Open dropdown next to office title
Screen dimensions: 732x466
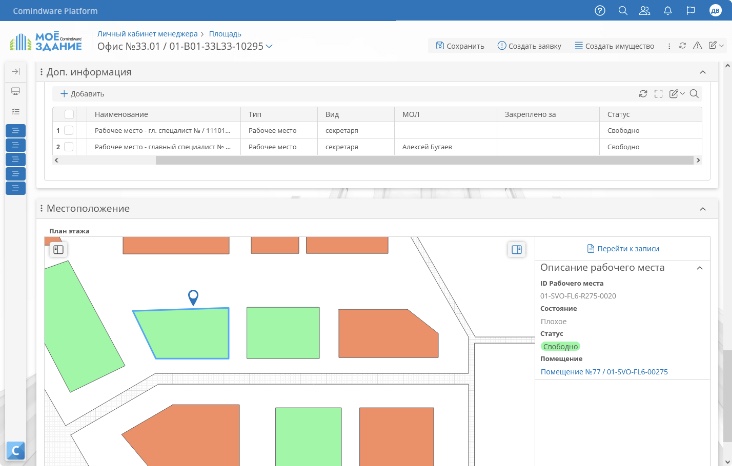pyautogui.click(x=269, y=46)
